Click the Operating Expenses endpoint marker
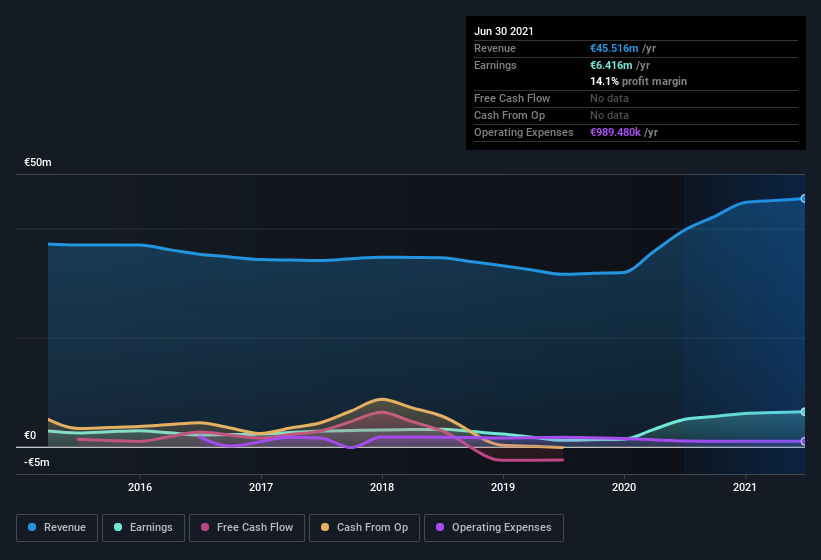 coord(804,442)
